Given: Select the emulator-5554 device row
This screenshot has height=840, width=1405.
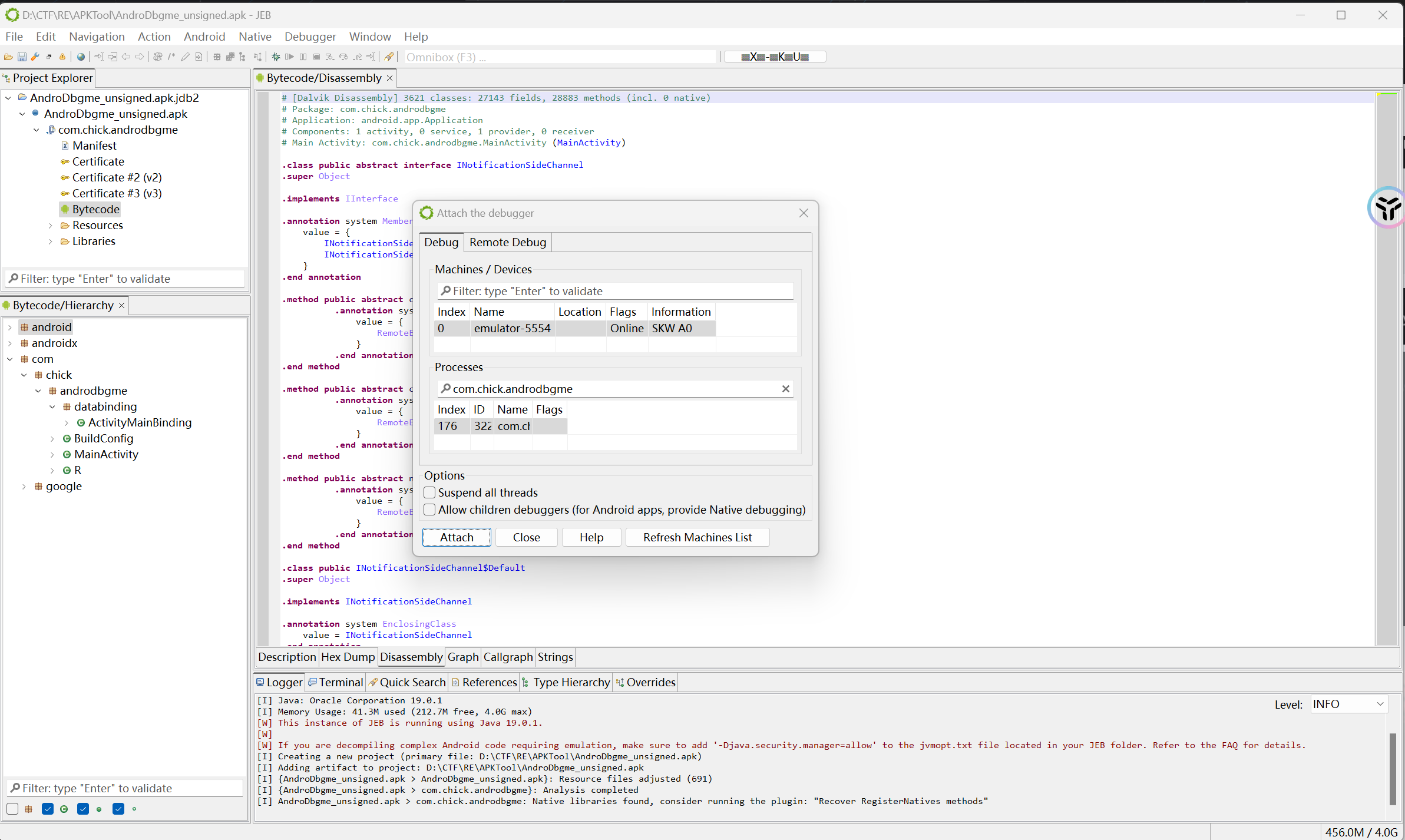Looking at the screenshot, I should (512, 328).
